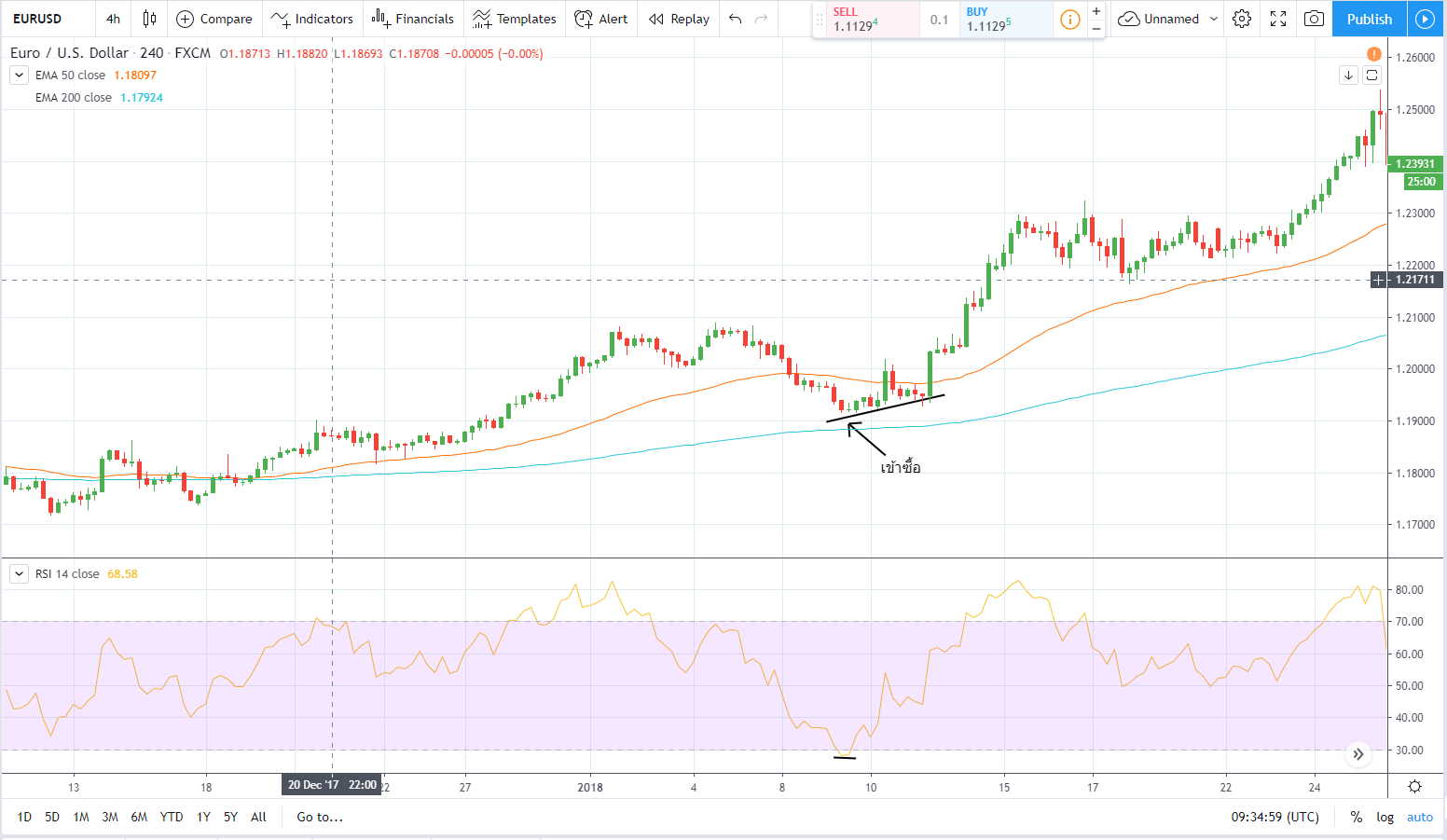Collapse the EMA indicator legend
The width and height of the screenshot is (1447, 840).
point(19,76)
